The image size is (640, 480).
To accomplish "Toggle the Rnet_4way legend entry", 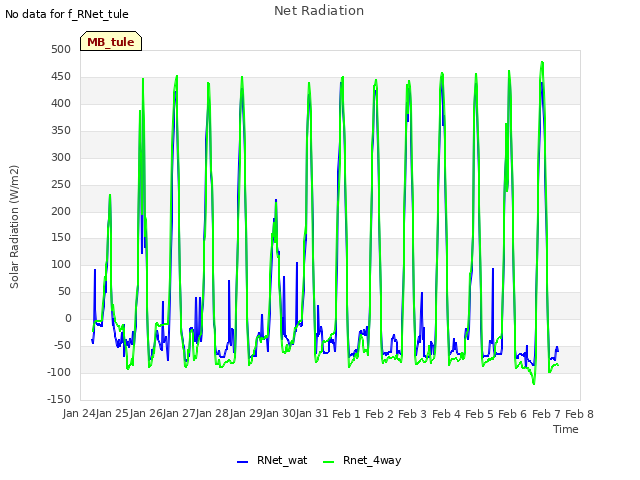I will (362, 460).
